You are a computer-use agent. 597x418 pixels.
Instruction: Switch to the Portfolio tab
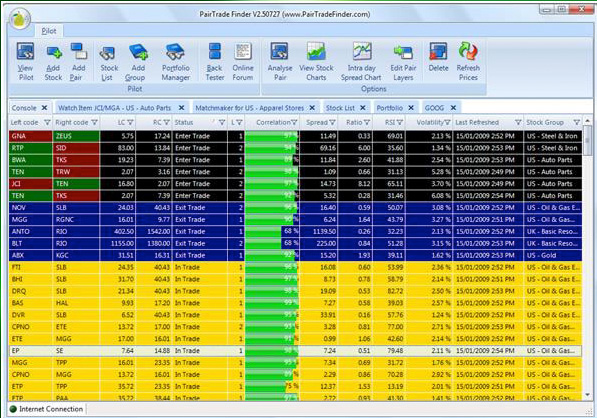pos(389,108)
